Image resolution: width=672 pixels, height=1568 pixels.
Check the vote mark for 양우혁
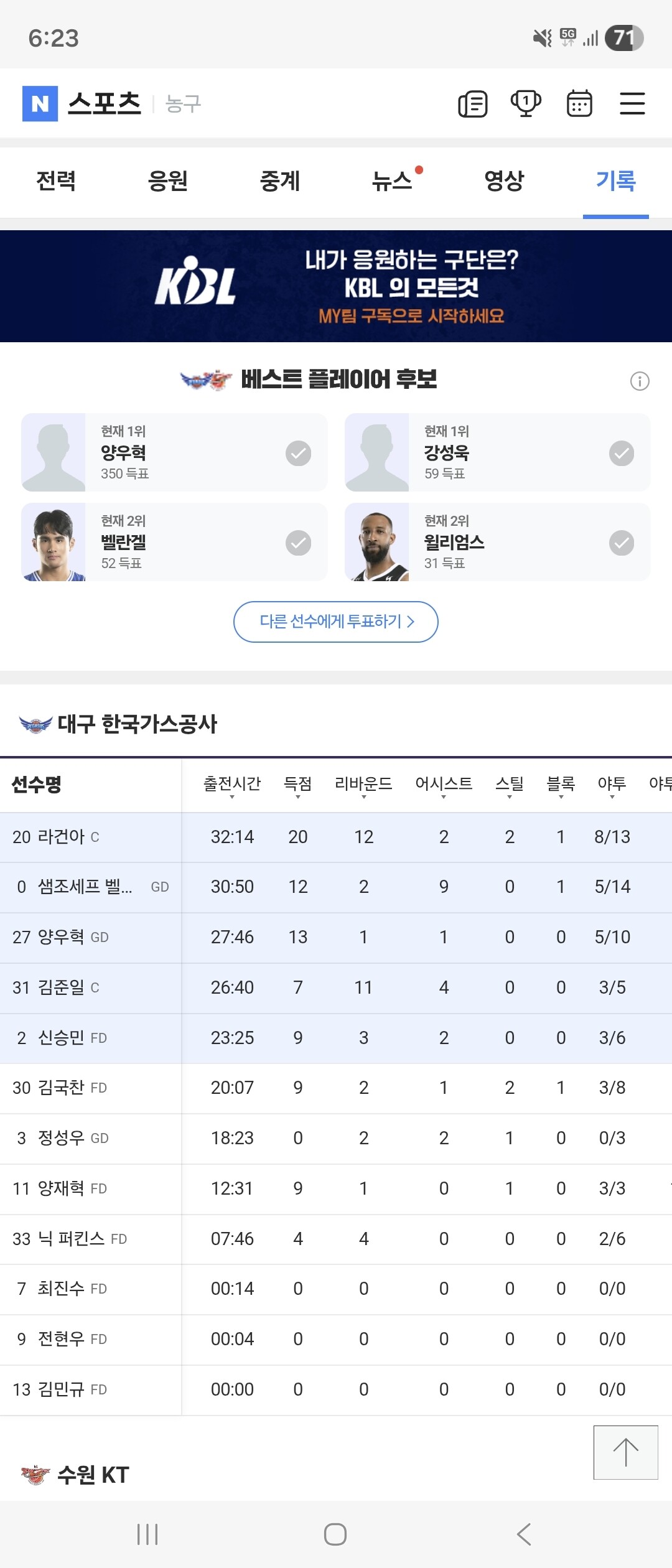299,453
